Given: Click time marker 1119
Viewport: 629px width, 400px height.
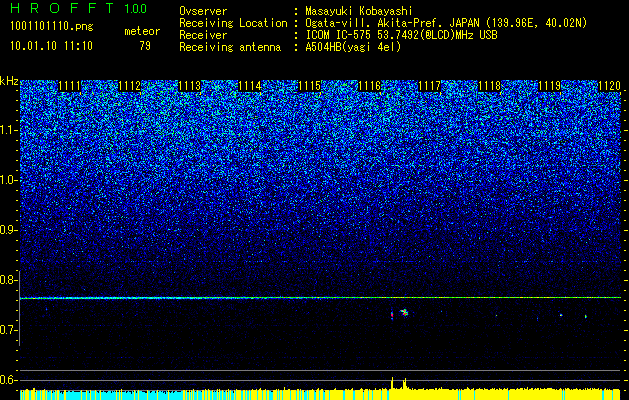Looking at the screenshot, I should click(x=549, y=86).
